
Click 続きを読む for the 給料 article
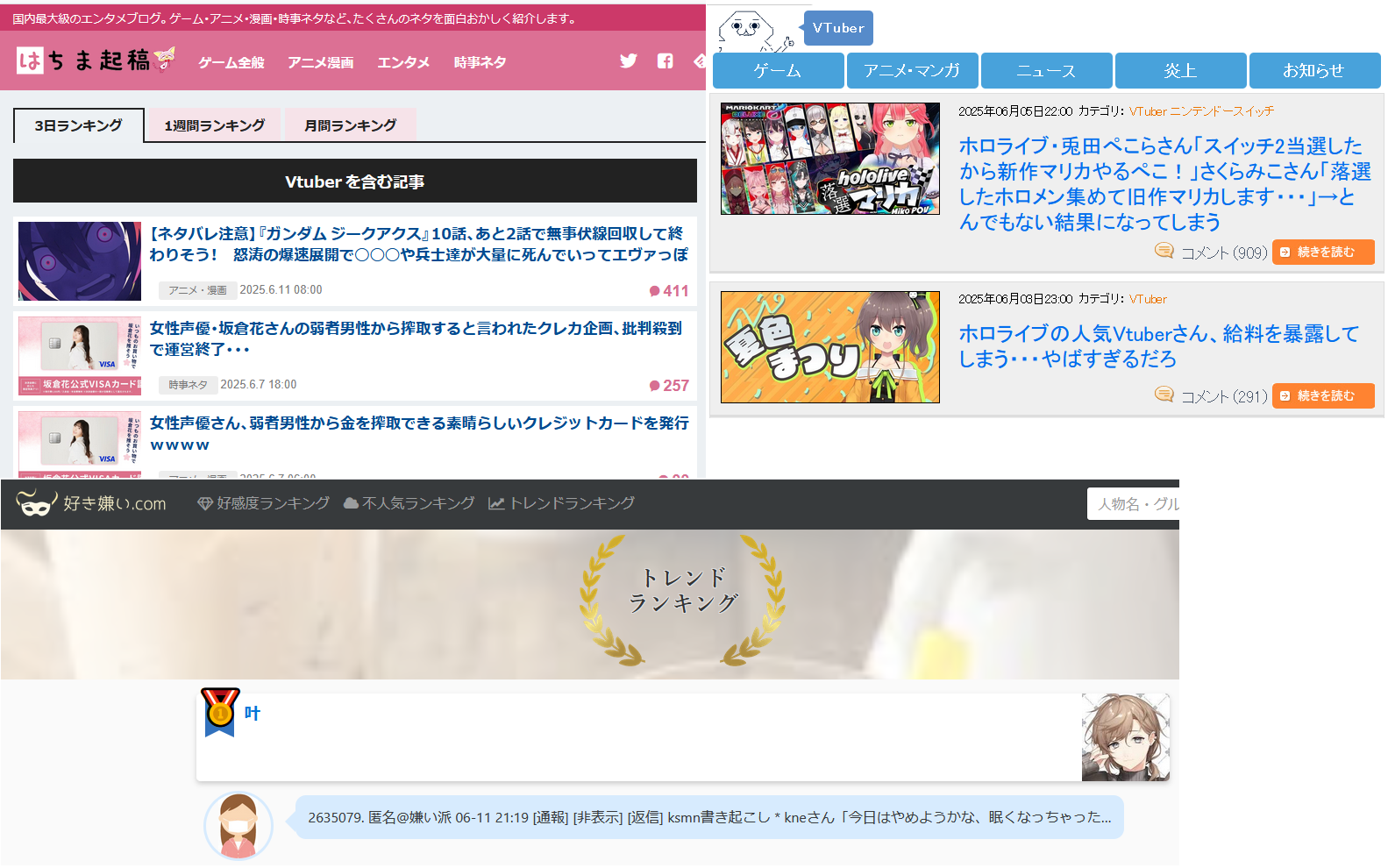click(x=1323, y=395)
